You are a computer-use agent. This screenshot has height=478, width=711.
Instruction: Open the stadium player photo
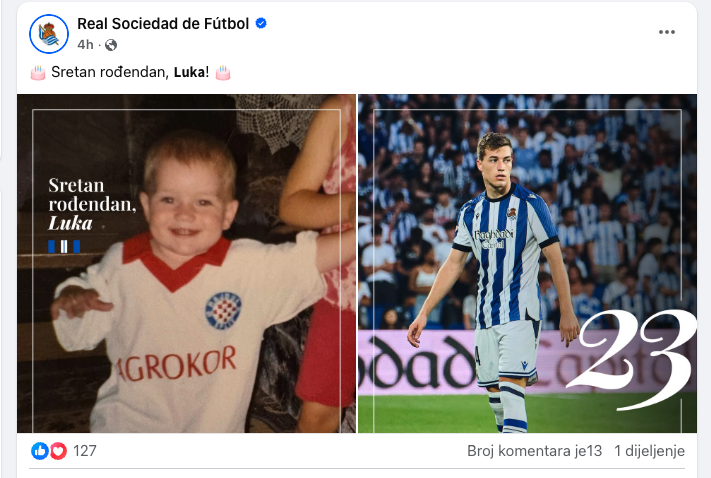click(x=527, y=263)
